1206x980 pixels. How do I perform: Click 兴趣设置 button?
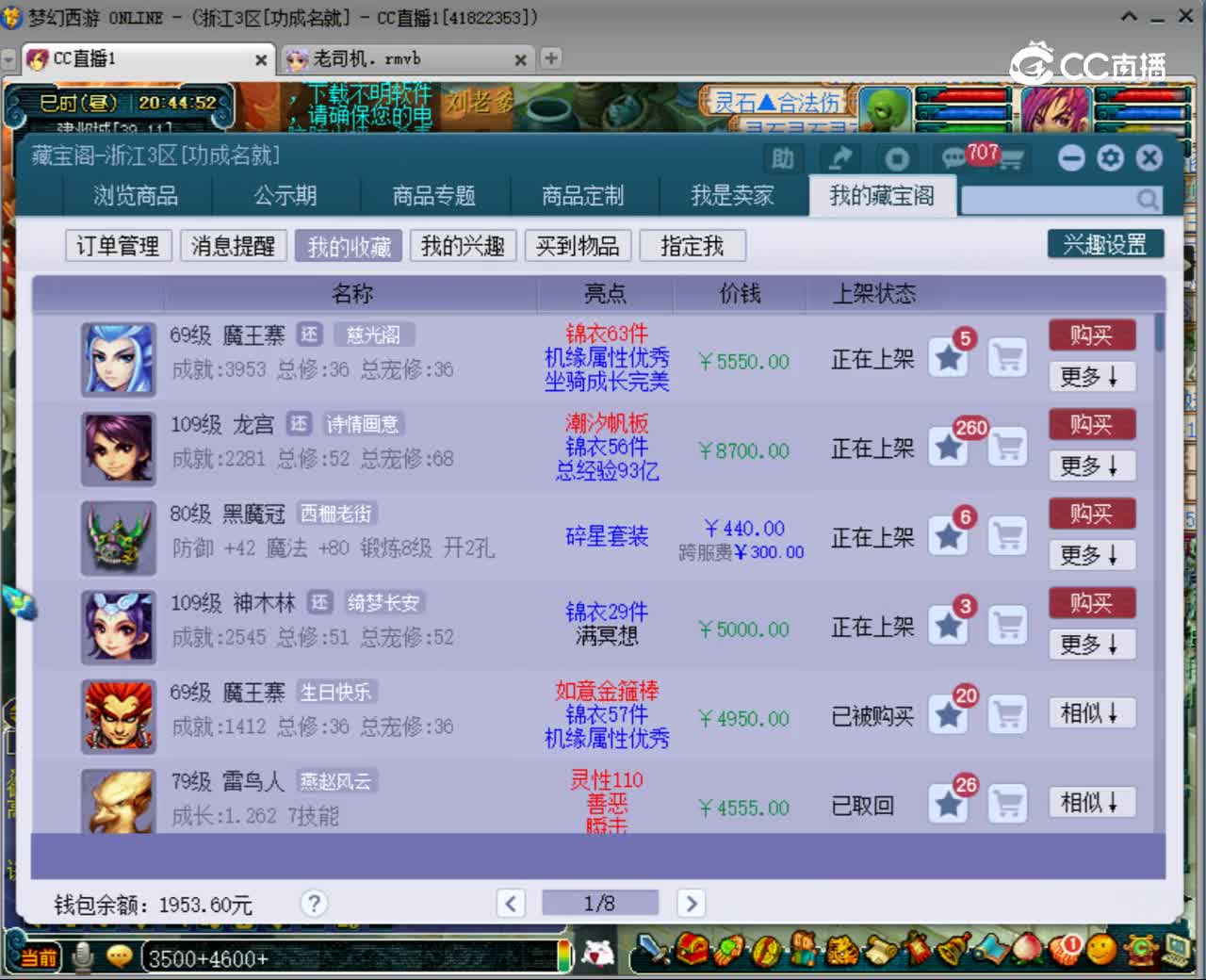click(x=1105, y=244)
